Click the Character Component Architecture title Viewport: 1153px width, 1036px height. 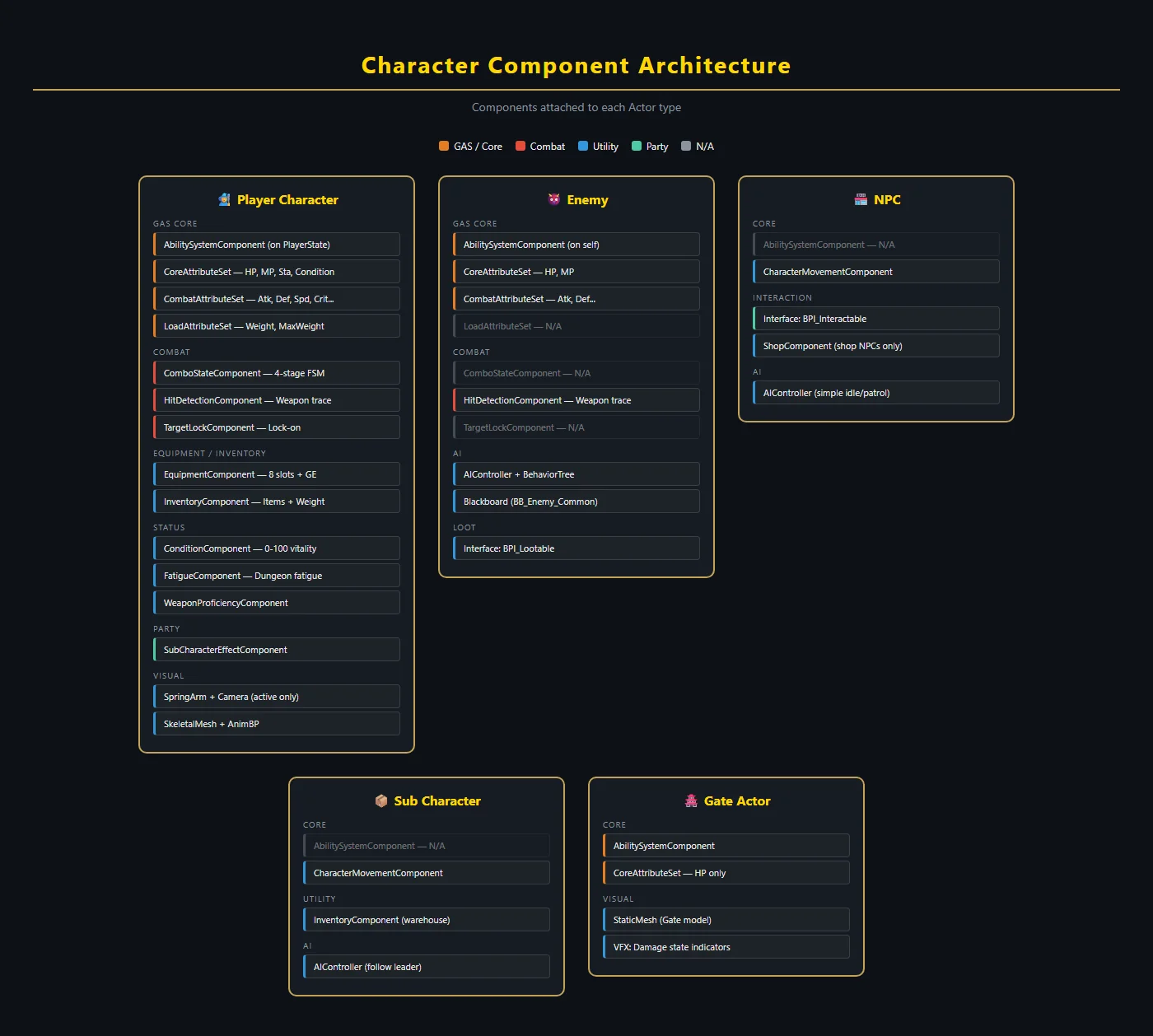[576, 65]
